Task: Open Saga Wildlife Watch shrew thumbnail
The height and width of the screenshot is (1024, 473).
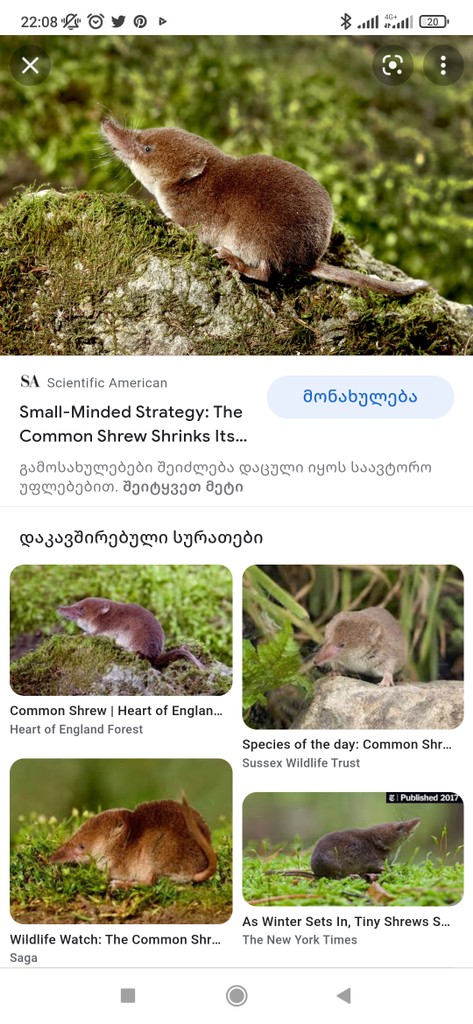Action: point(121,841)
